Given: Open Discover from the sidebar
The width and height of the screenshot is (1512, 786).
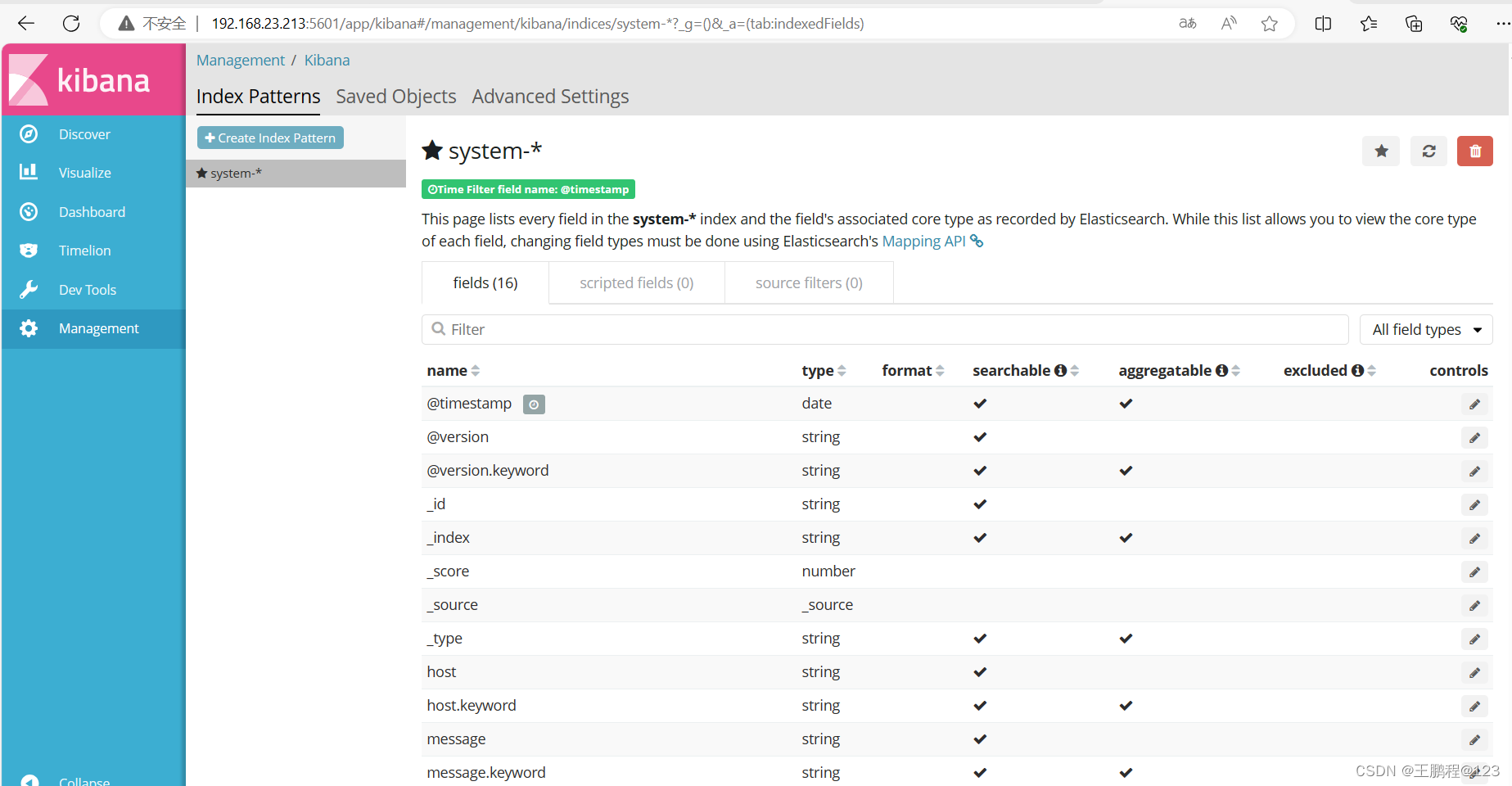Looking at the screenshot, I should point(83,134).
